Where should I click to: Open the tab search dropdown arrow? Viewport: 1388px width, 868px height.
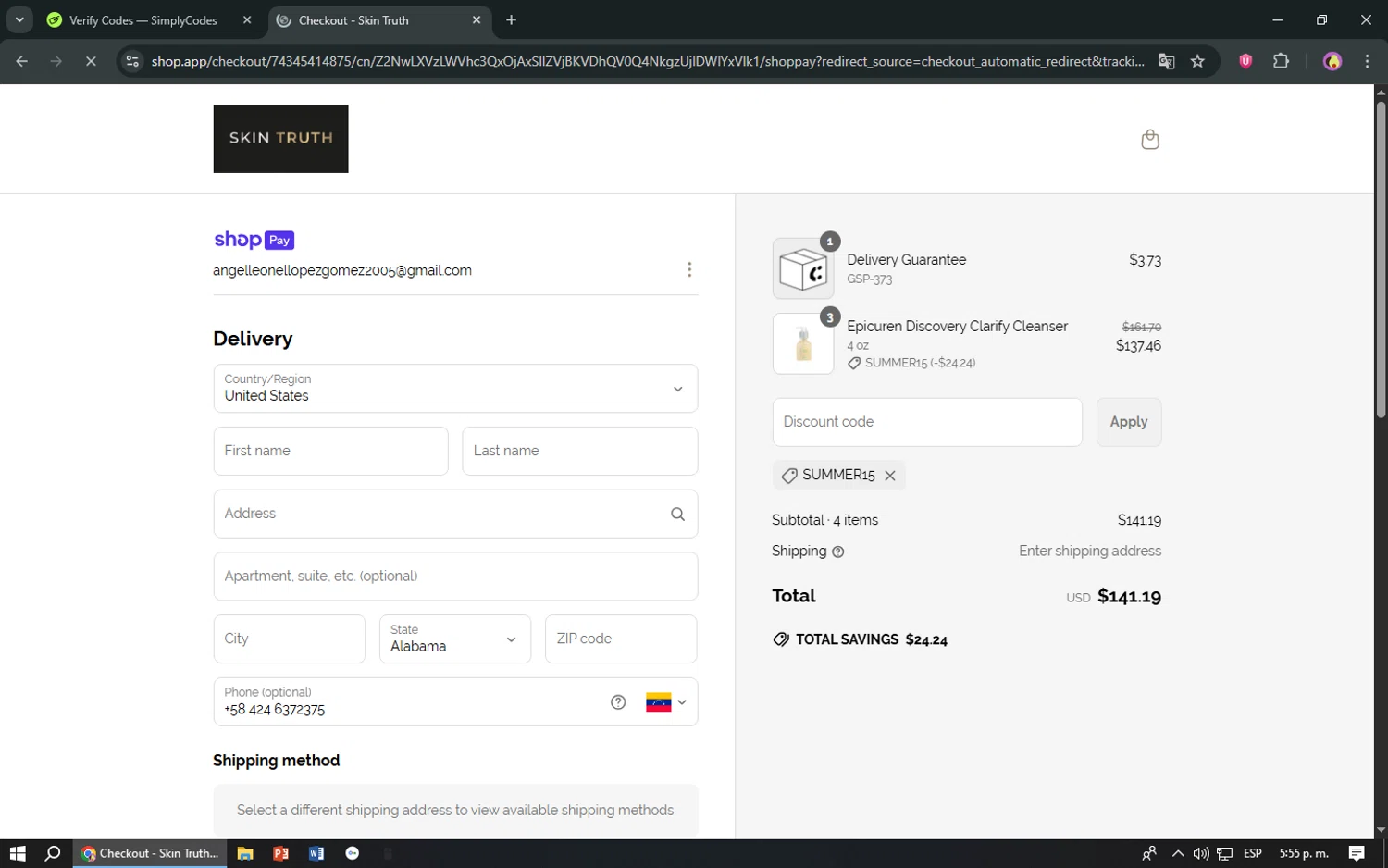19,19
